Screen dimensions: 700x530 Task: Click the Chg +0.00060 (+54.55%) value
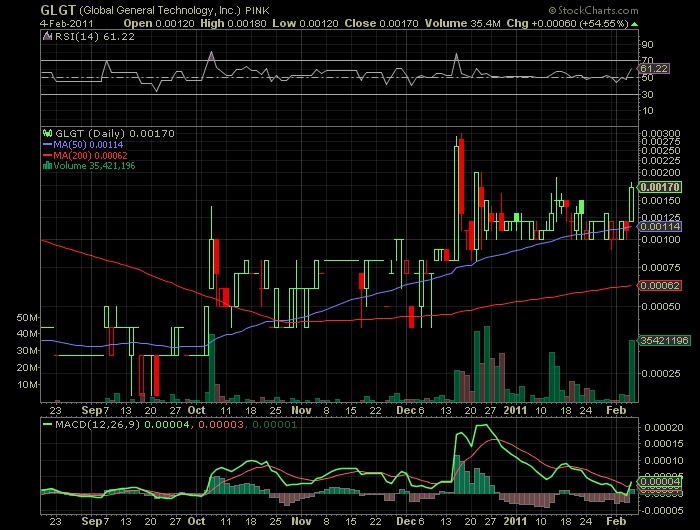[568, 24]
